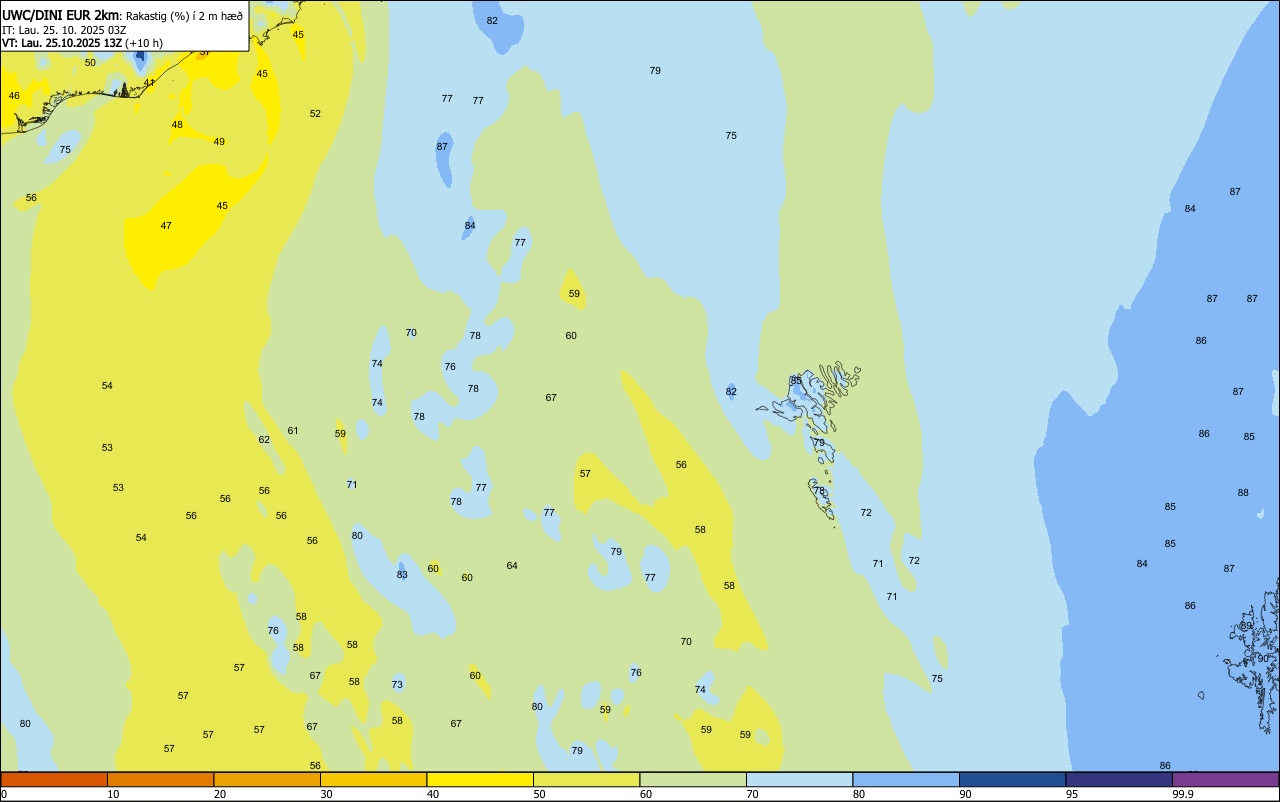Click the 40–50 bright yellow legend swatch
The width and height of the screenshot is (1280, 802).
coord(480,779)
